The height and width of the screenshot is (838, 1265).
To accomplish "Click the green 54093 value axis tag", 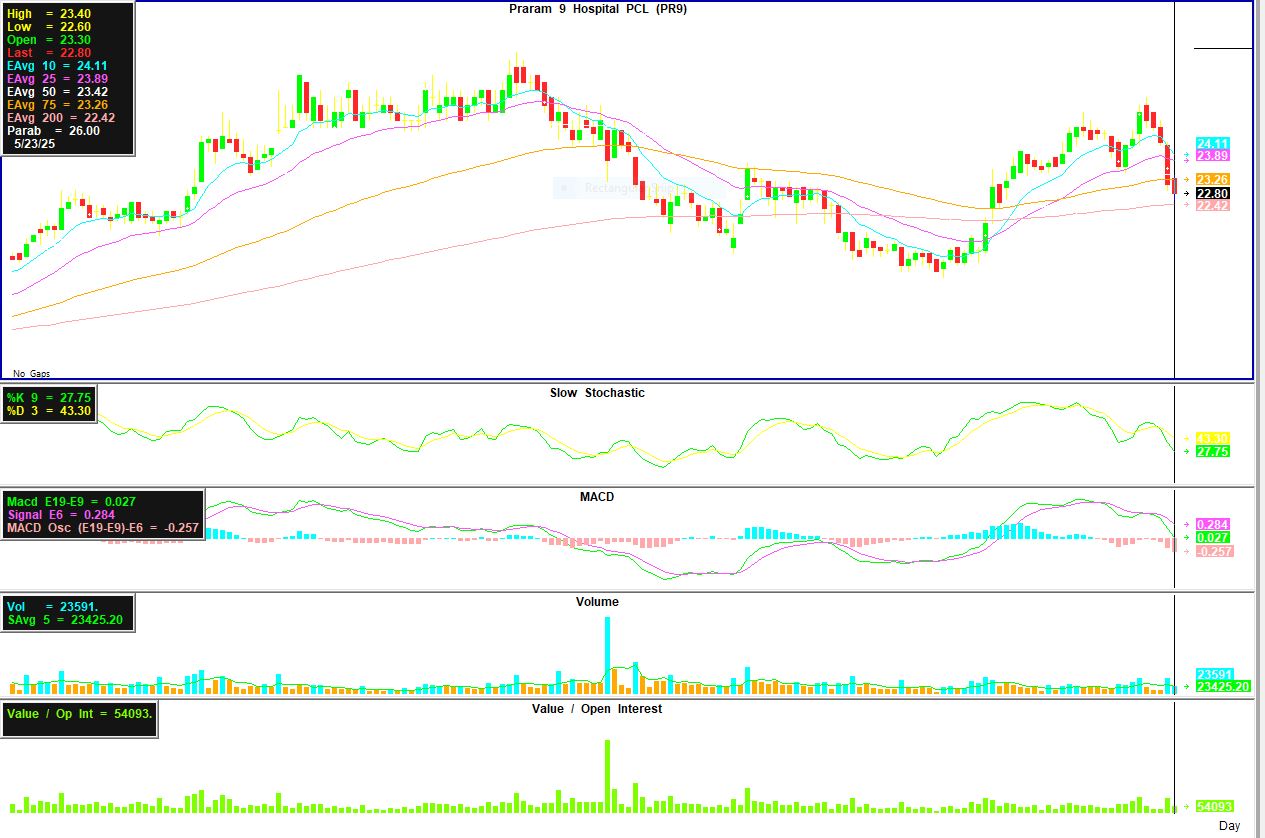I will [1217, 805].
